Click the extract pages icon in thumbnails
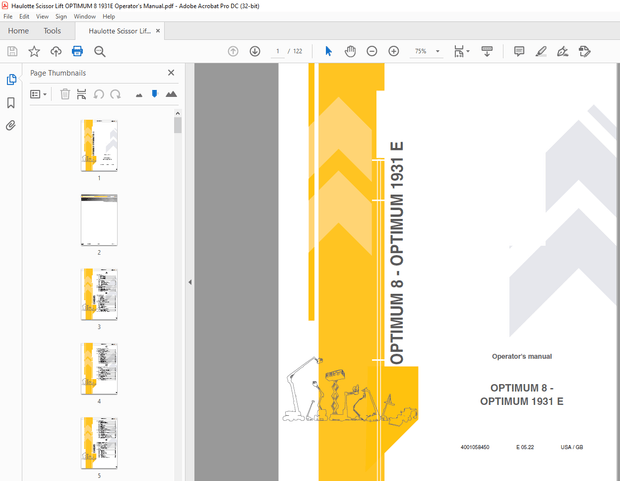Viewport: 620px width, 481px height. coord(81,94)
